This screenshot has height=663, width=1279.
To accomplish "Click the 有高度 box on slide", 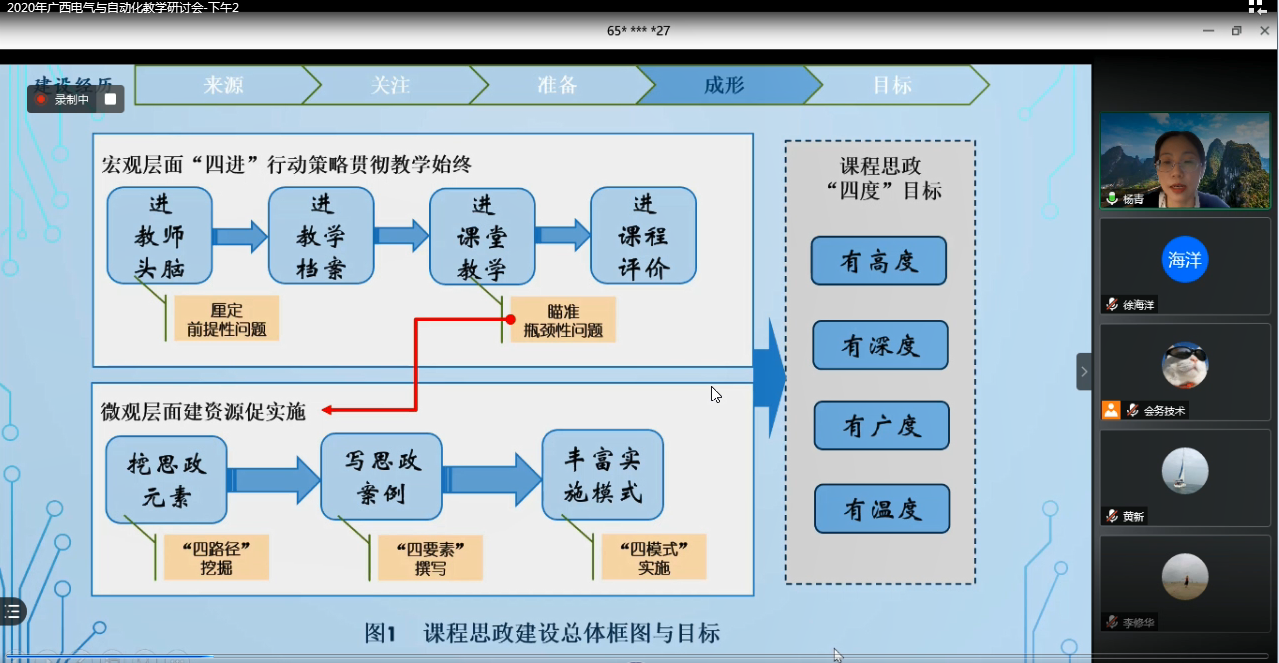I will 879,261.
